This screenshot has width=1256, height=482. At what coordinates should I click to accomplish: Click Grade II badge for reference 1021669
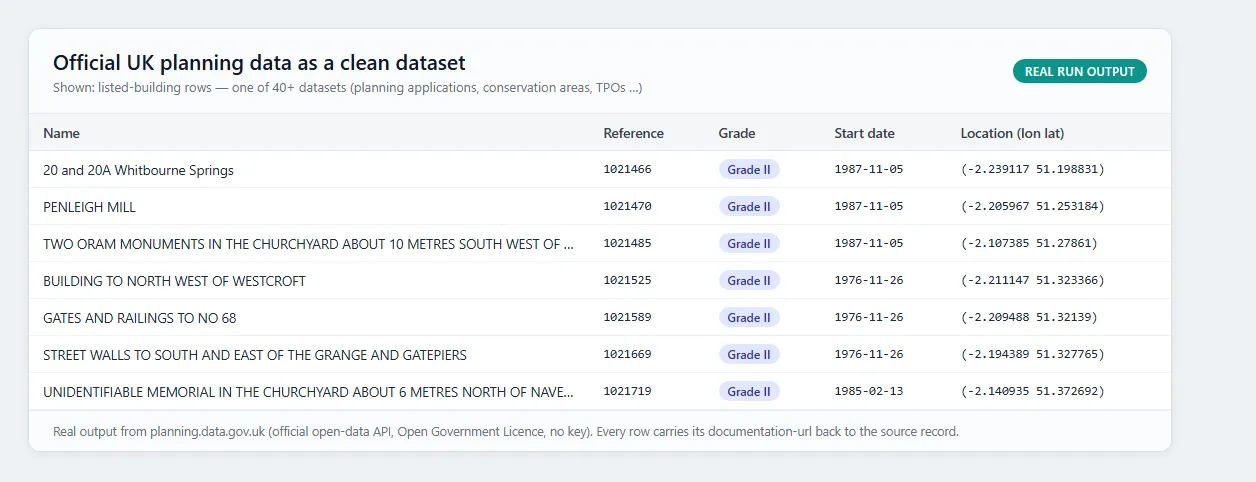coord(749,355)
